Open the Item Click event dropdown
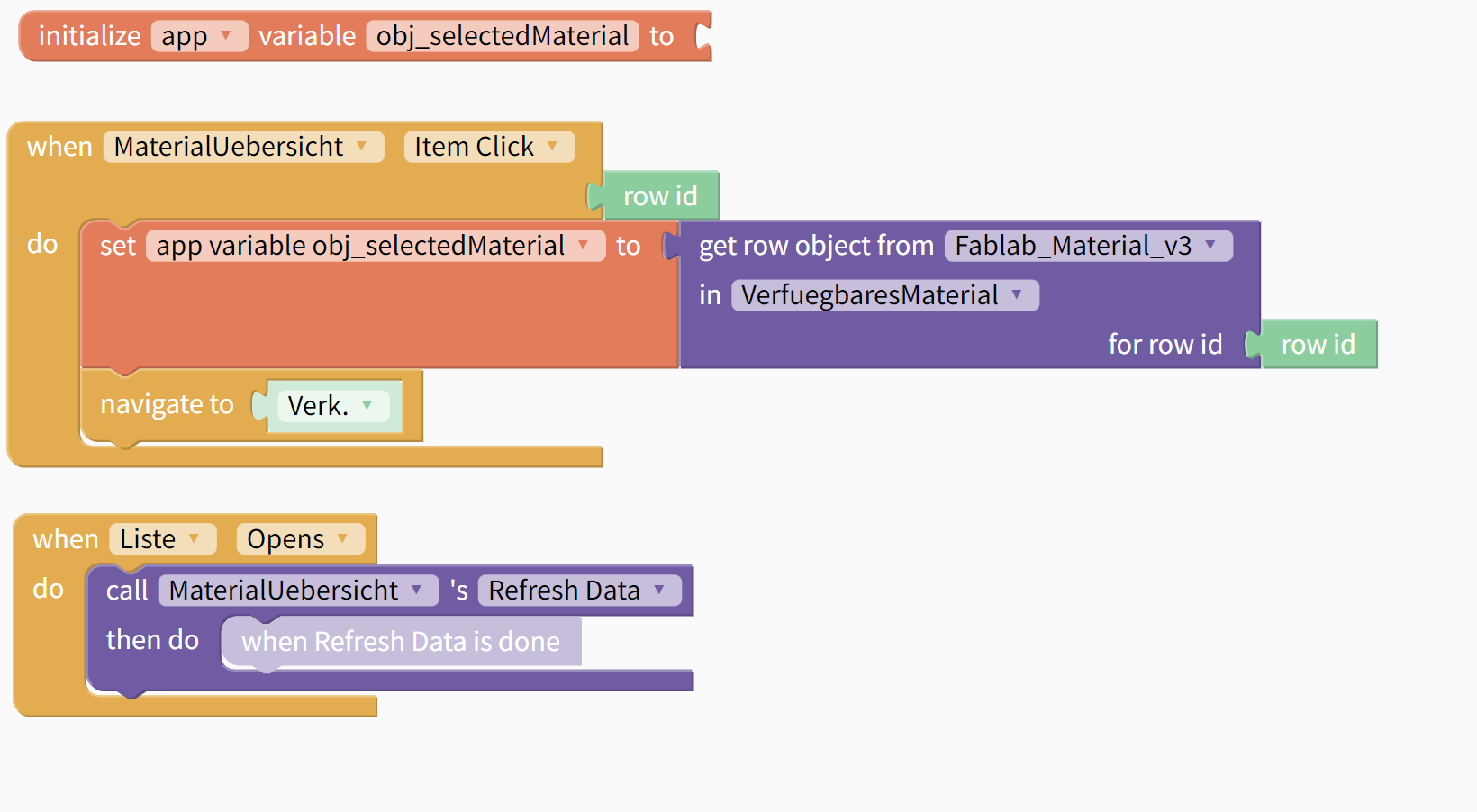 pyautogui.click(x=488, y=147)
